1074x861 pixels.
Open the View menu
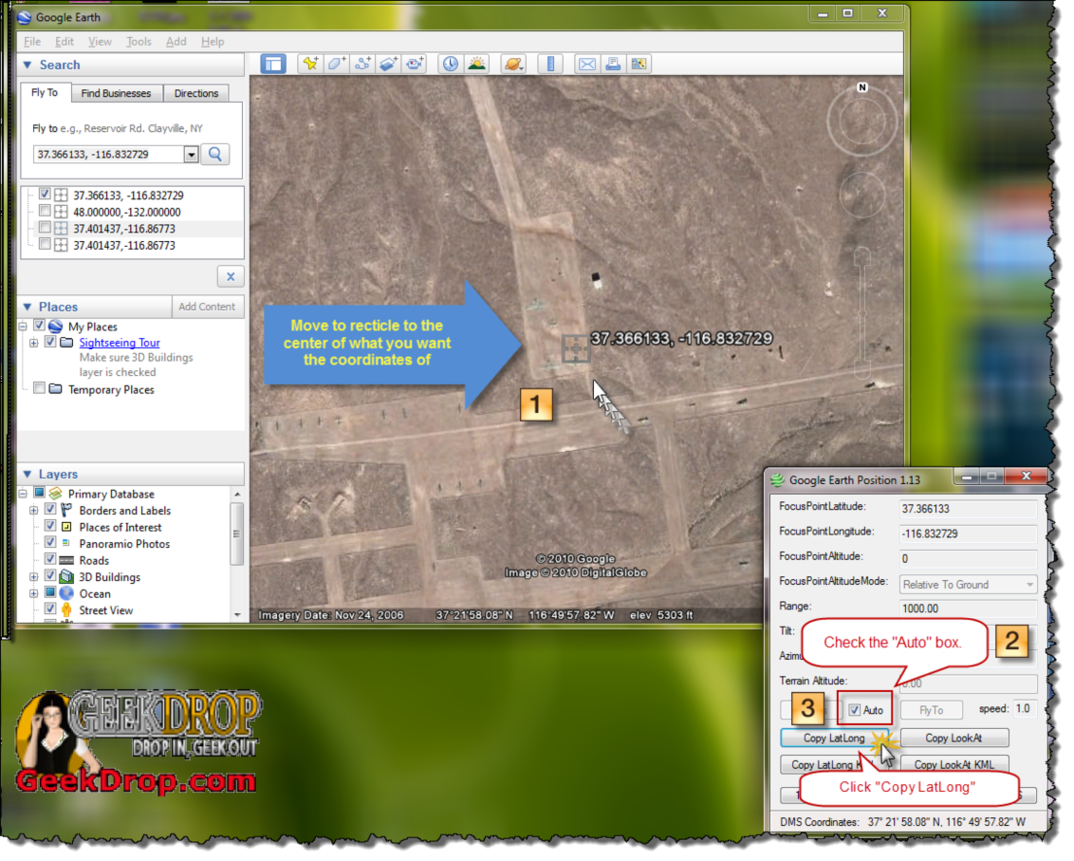pos(100,42)
